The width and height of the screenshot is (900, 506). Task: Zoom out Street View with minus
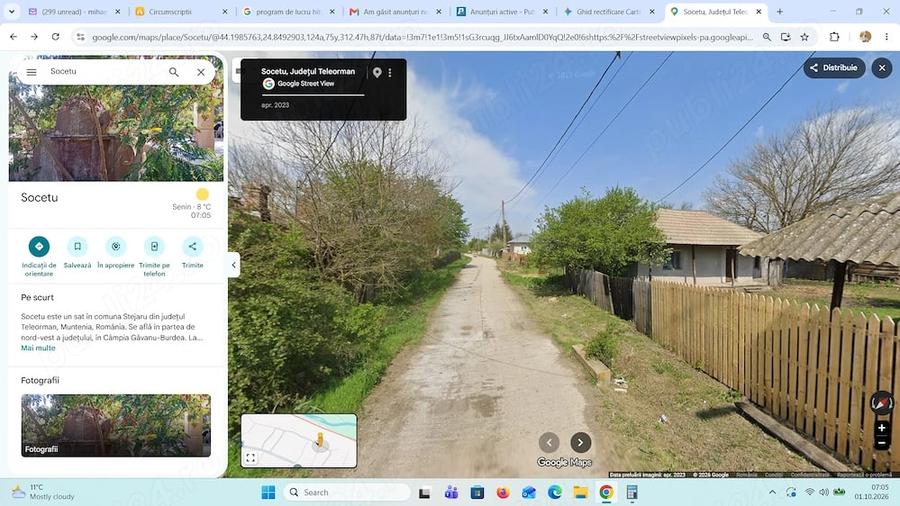click(x=882, y=443)
